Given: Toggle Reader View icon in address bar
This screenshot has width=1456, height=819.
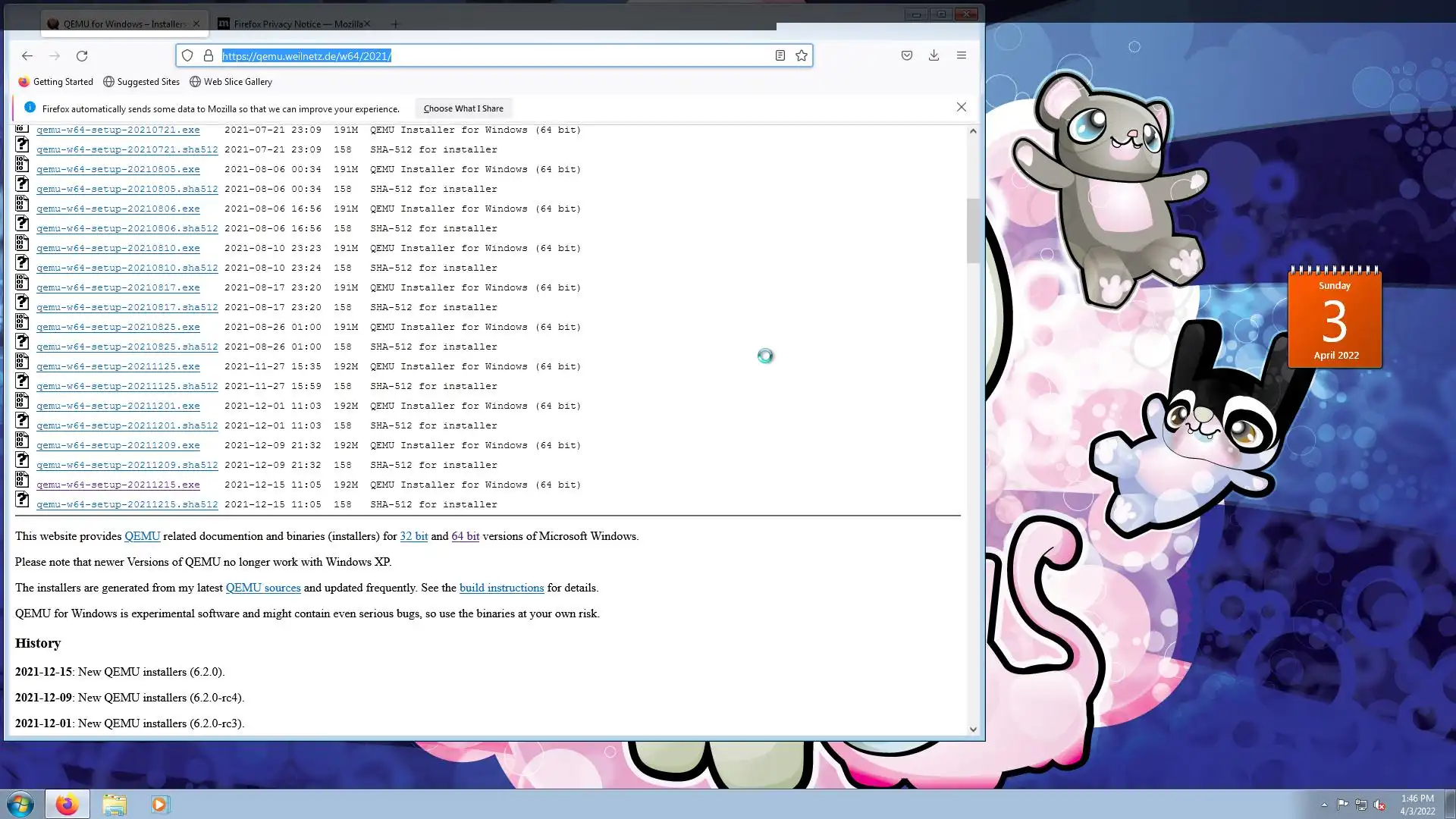Looking at the screenshot, I should pyautogui.click(x=780, y=55).
